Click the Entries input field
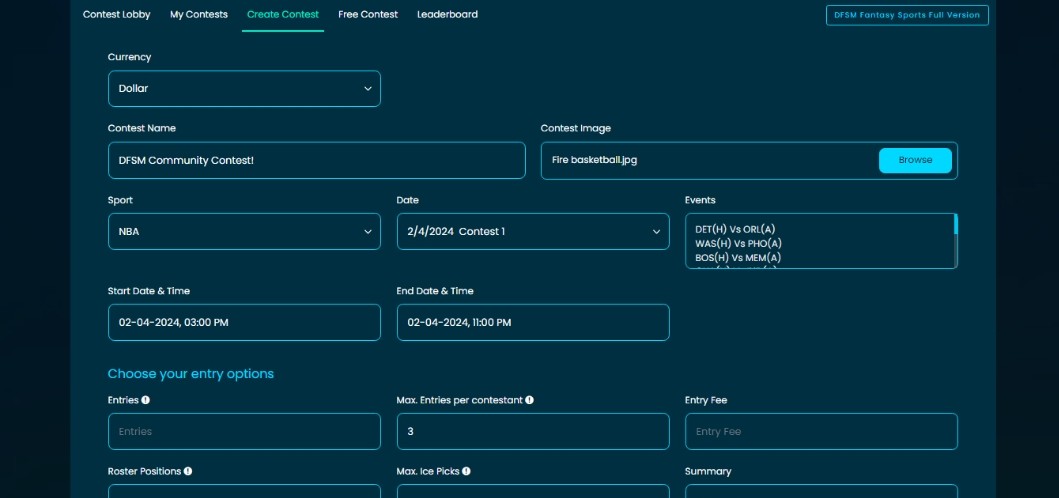The image size is (1059, 498). pos(244,431)
